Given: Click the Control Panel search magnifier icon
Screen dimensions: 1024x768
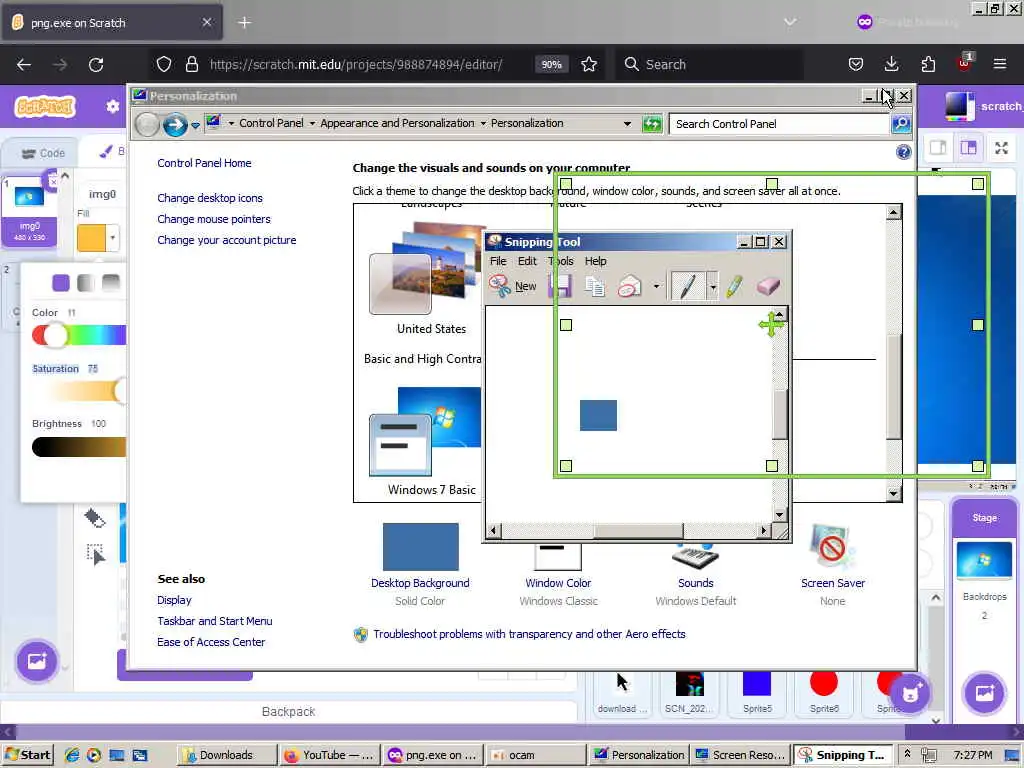Looking at the screenshot, I should (x=901, y=123).
